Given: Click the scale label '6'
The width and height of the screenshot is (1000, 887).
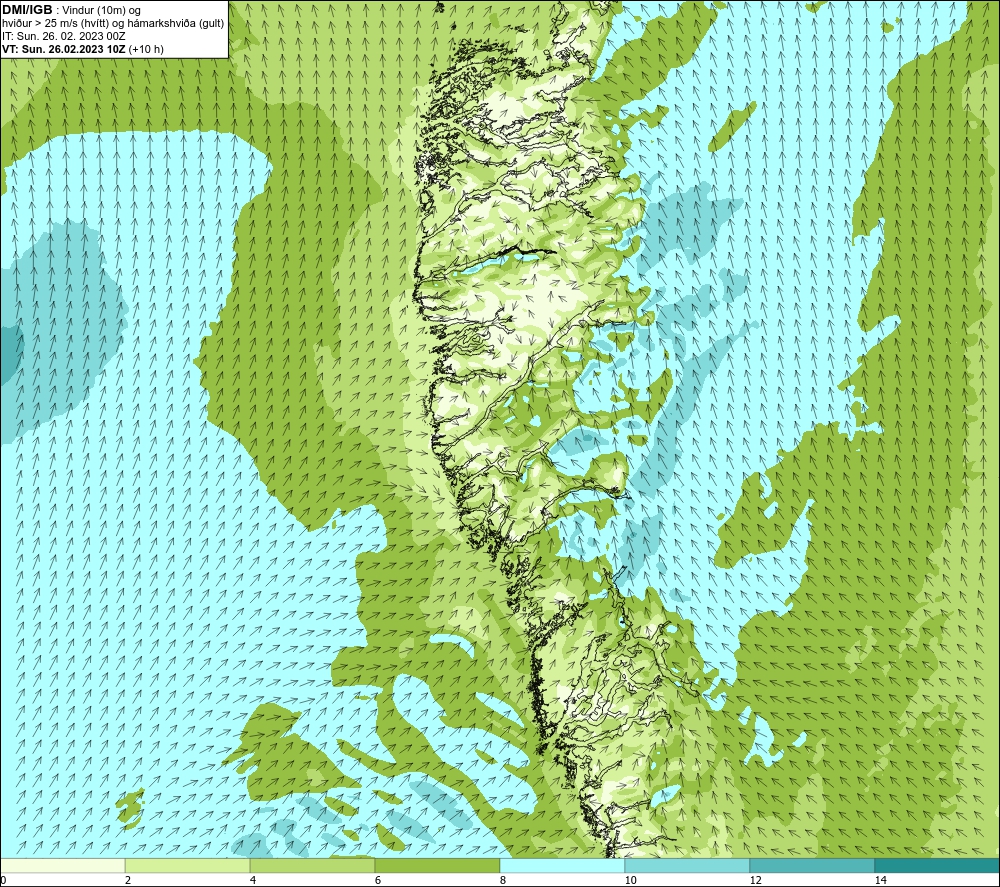Looking at the screenshot, I should pyautogui.click(x=378, y=880).
